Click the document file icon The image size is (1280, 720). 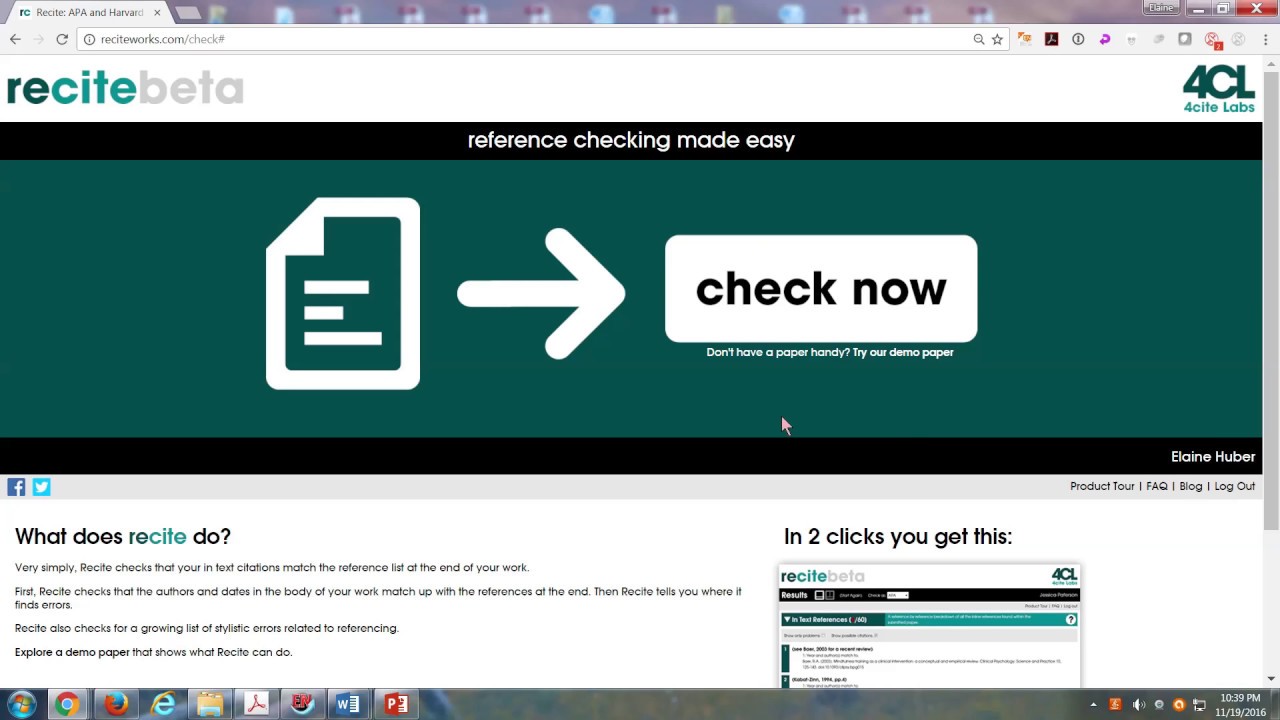pos(343,293)
